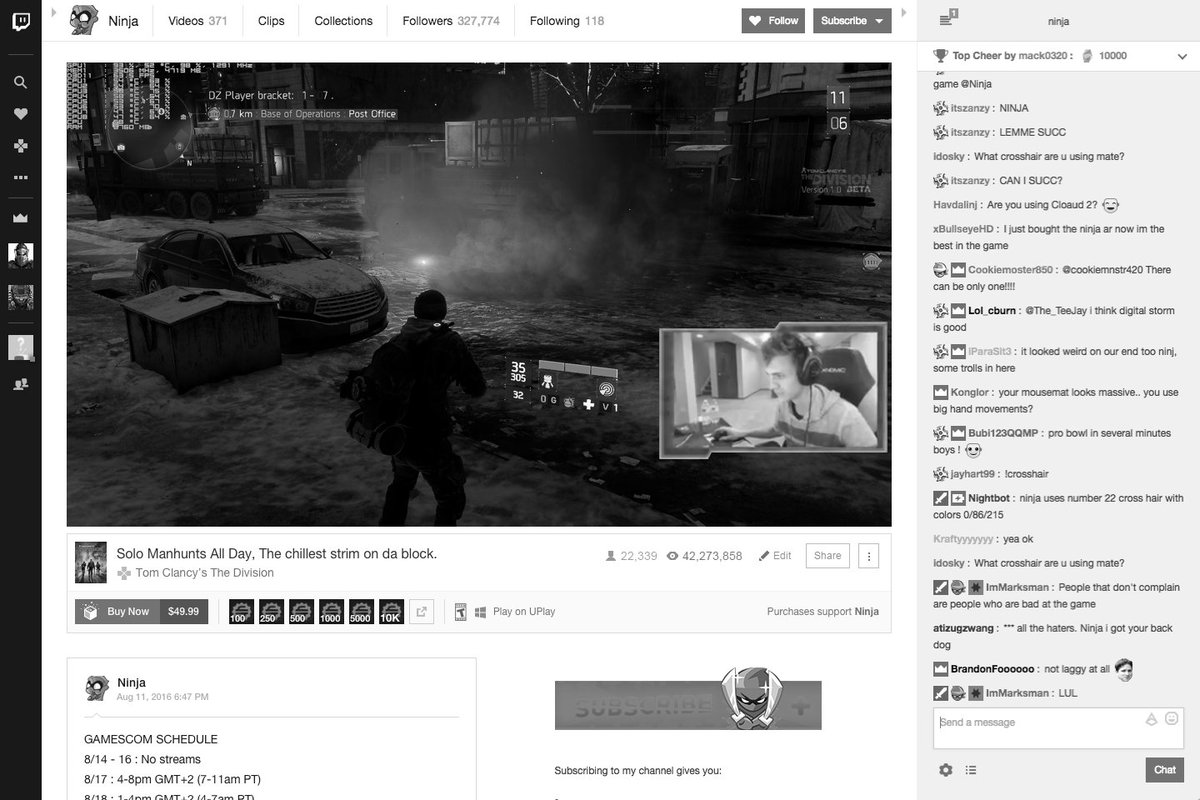Screen dimensions: 1200x800
Task: Switch to the Clips tab
Action: pos(271,21)
